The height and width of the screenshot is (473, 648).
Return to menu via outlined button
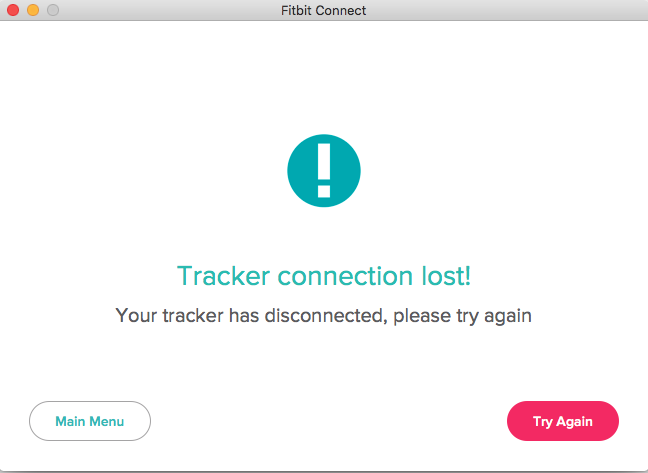[x=90, y=421]
